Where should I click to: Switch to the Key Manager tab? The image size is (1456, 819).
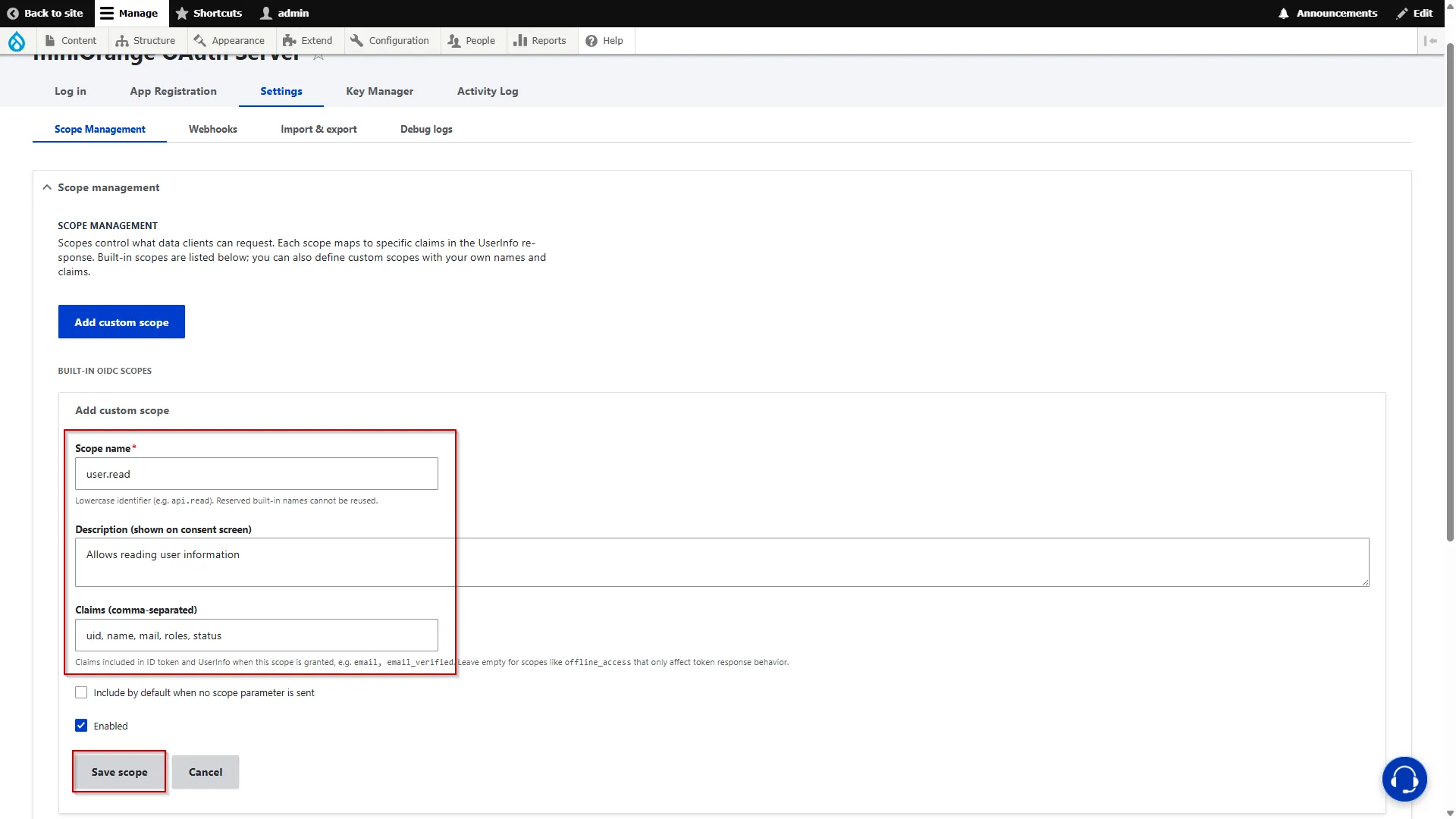coord(380,91)
